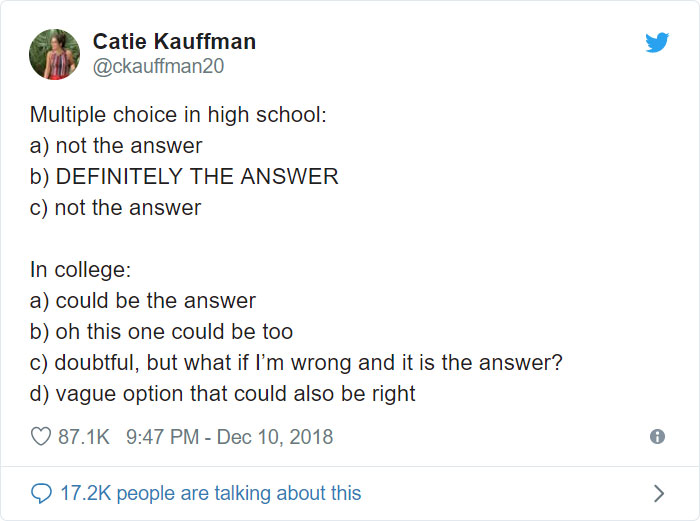
Task: Open "17.2K people are talking about this"
Action: [x=210, y=493]
